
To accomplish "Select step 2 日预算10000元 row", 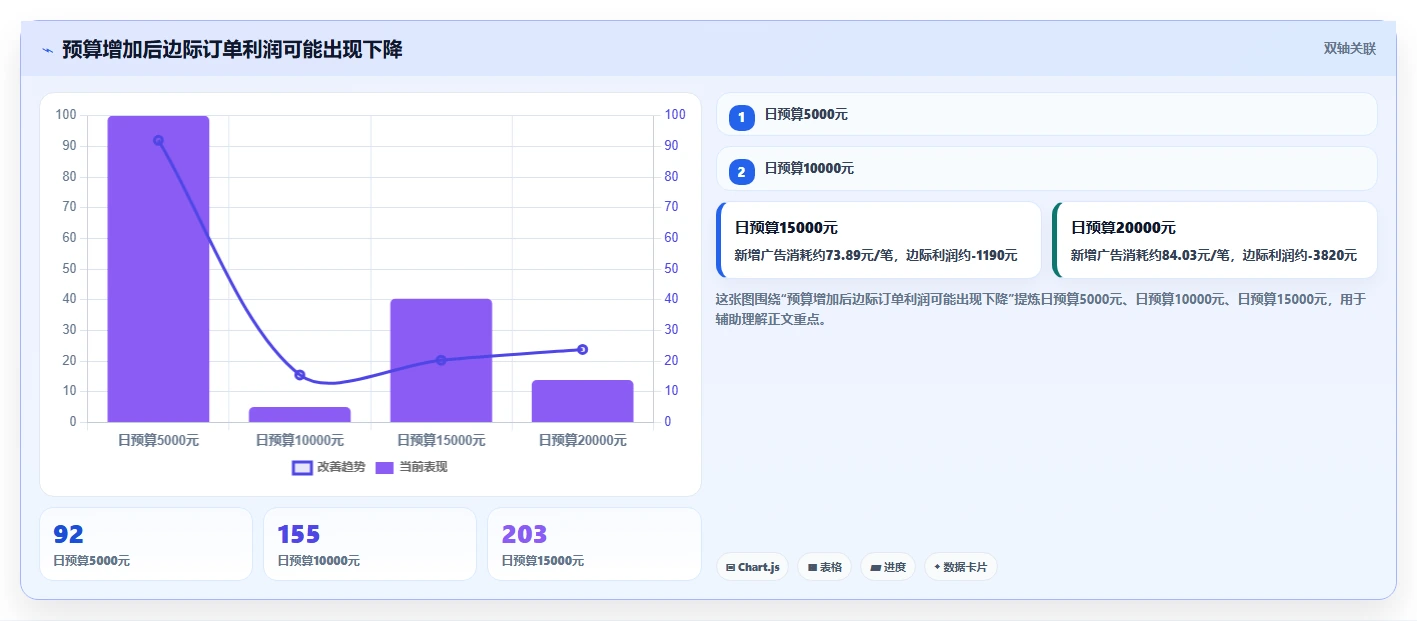I will (x=1046, y=168).
